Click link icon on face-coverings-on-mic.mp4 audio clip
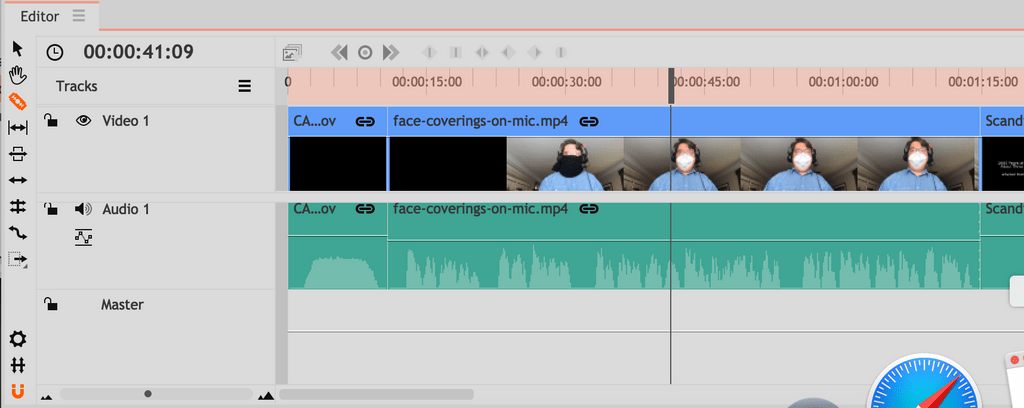The image size is (1024, 408). [589, 210]
